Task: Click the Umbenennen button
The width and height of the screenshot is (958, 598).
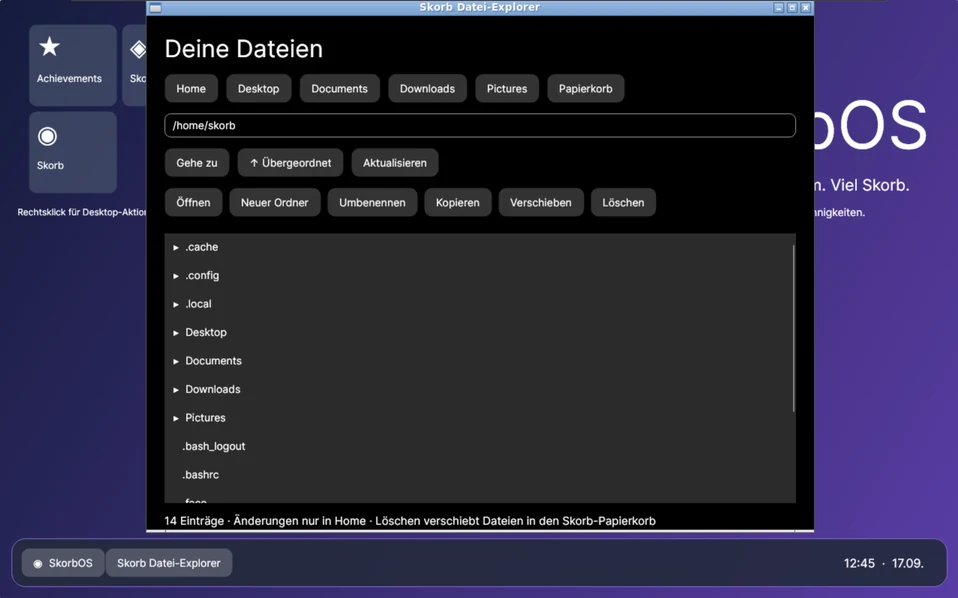Action: [x=372, y=203]
